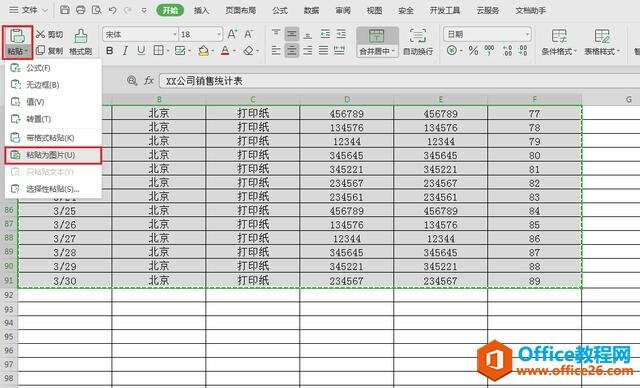
Task: Click the Increase Font Size icon
Action: click(232, 34)
